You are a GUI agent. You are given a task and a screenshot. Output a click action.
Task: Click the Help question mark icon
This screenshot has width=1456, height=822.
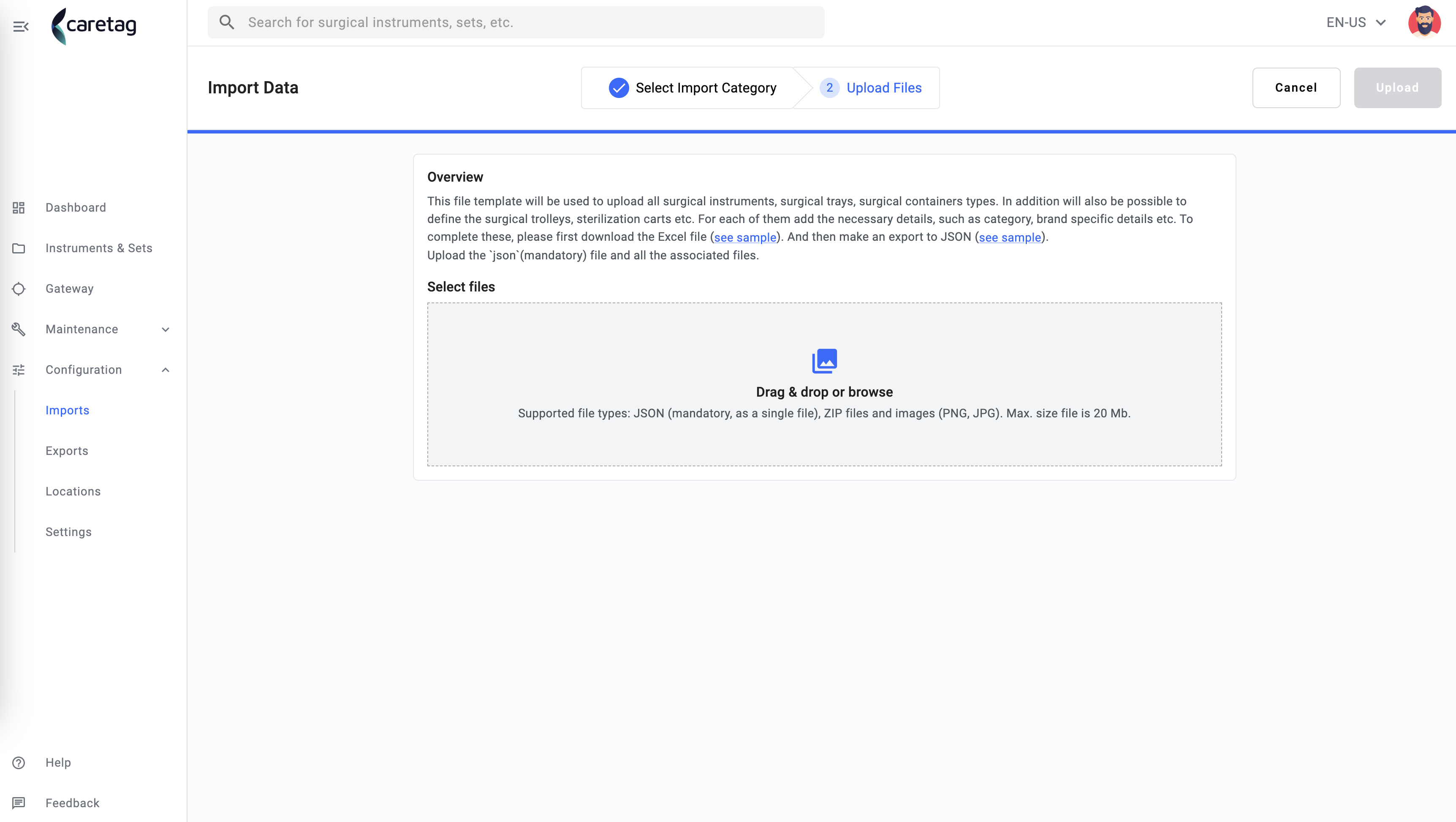coord(19,762)
